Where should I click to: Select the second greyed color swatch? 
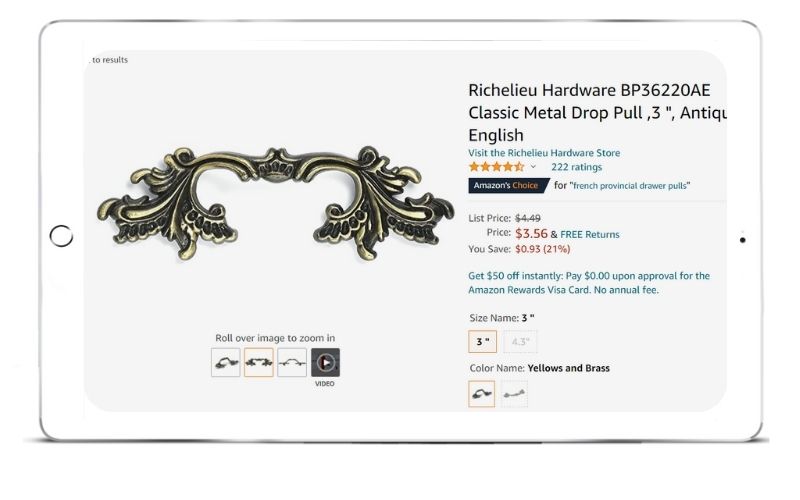pos(514,393)
